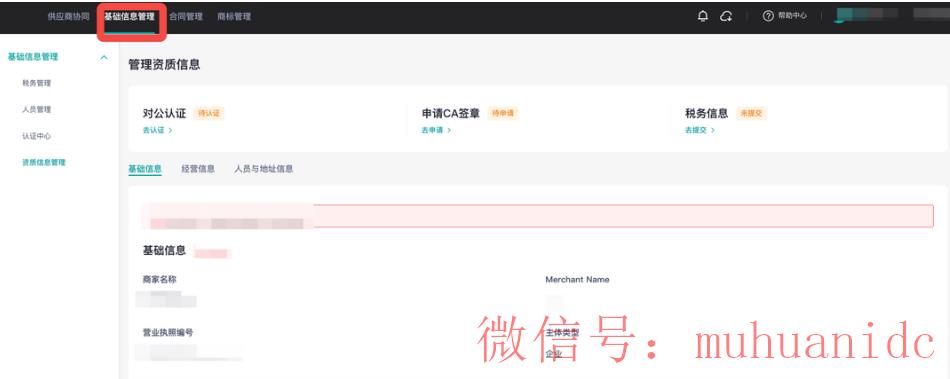Viewport: 950px width, 379px height.
Task: Open 合同管理 in the top navigation
Action: (x=186, y=16)
